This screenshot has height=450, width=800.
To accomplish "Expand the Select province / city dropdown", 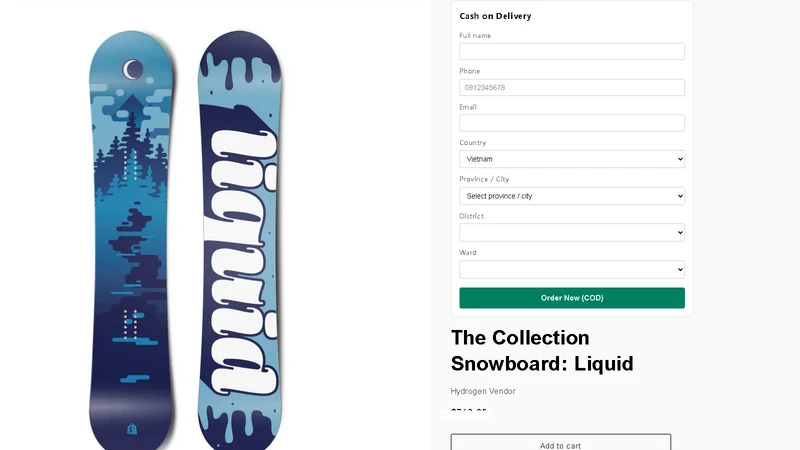I will pyautogui.click(x=571, y=196).
